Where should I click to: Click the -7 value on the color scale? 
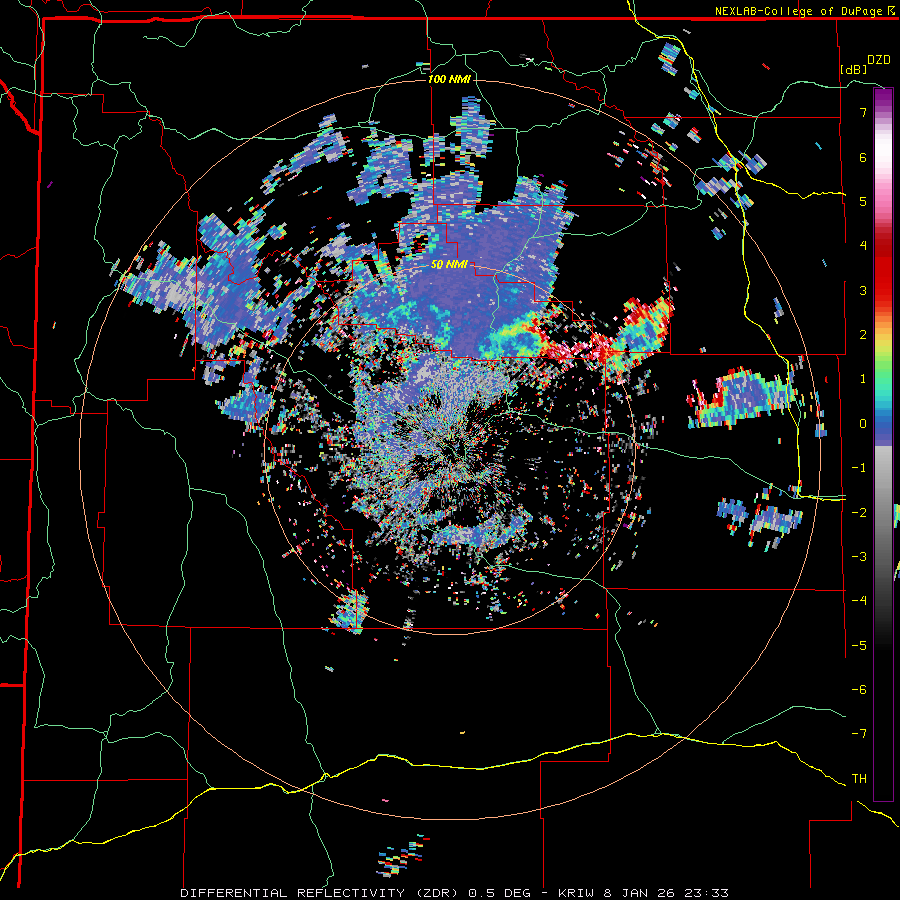859,734
